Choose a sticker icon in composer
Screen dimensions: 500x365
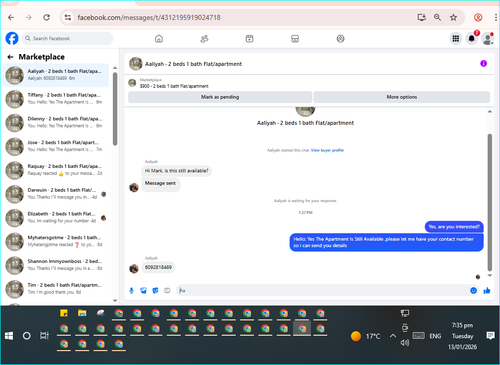(155, 291)
